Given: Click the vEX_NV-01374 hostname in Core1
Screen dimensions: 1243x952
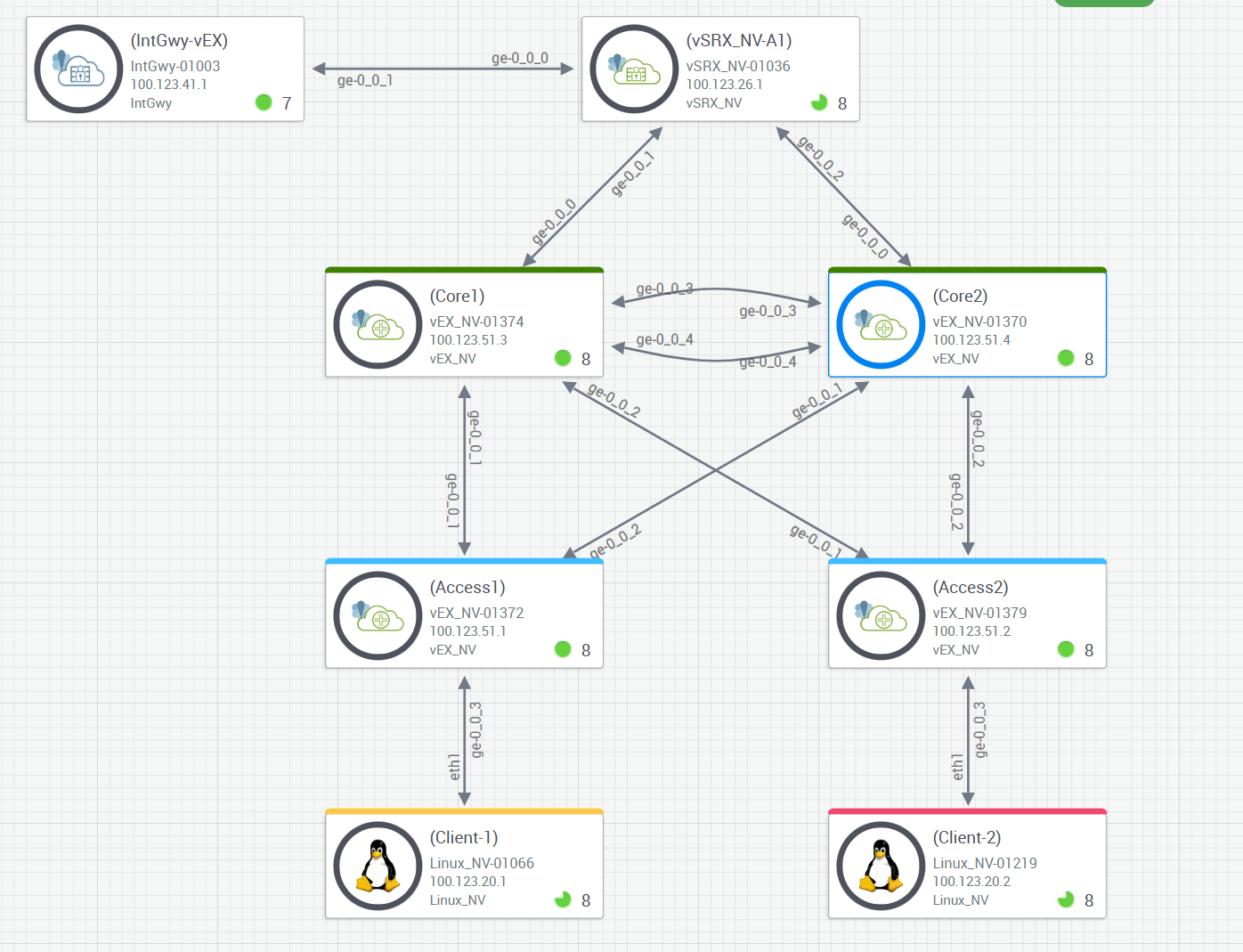Looking at the screenshot, I should [476, 321].
